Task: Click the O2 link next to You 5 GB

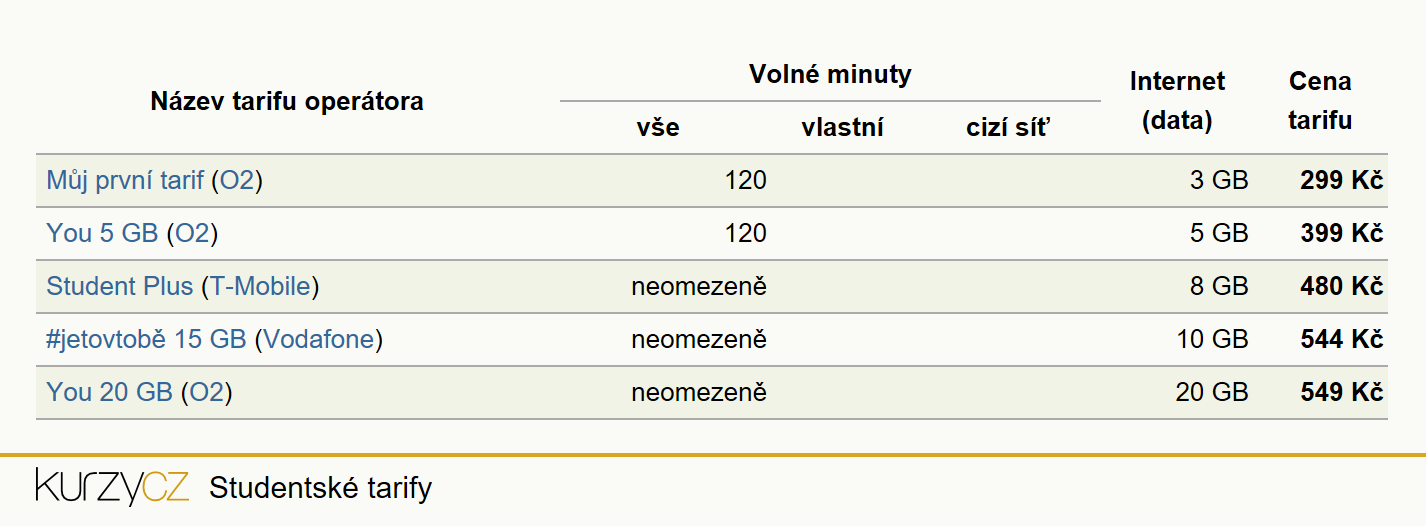Action: tap(192, 234)
